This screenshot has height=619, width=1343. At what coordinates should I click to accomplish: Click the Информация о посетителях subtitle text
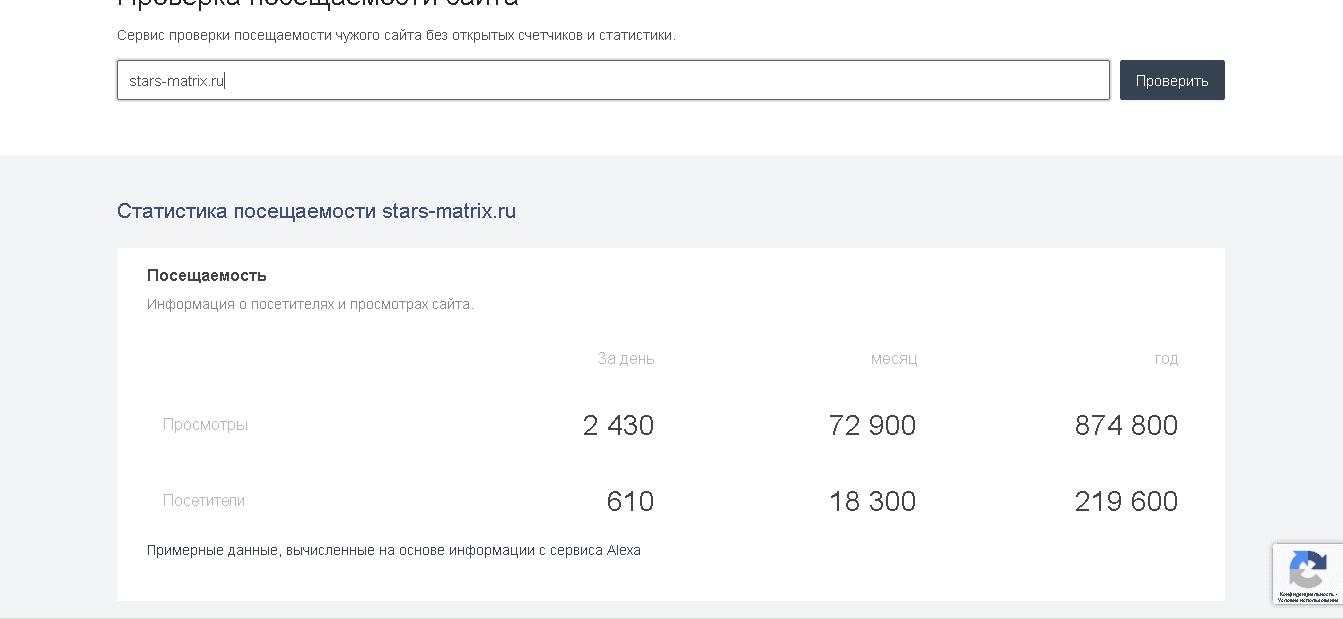pyautogui.click(x=310, y=304)
